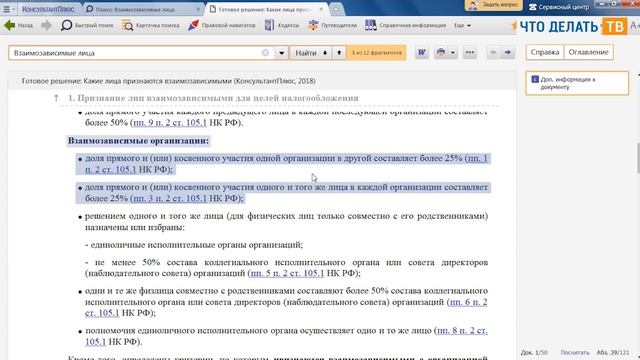This screenshot has height=360, width=640.
Task: Open link пп. 8 п. 2 ст. 105.1
Action: click(462, 331)
